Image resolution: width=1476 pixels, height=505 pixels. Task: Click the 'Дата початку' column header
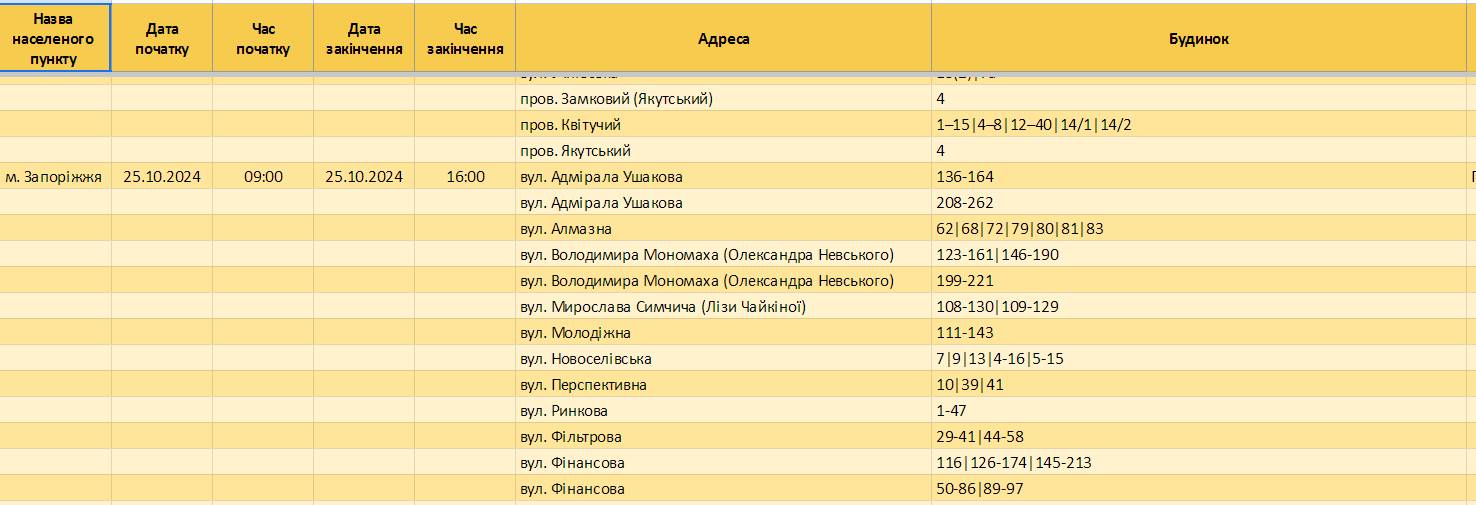162,38
